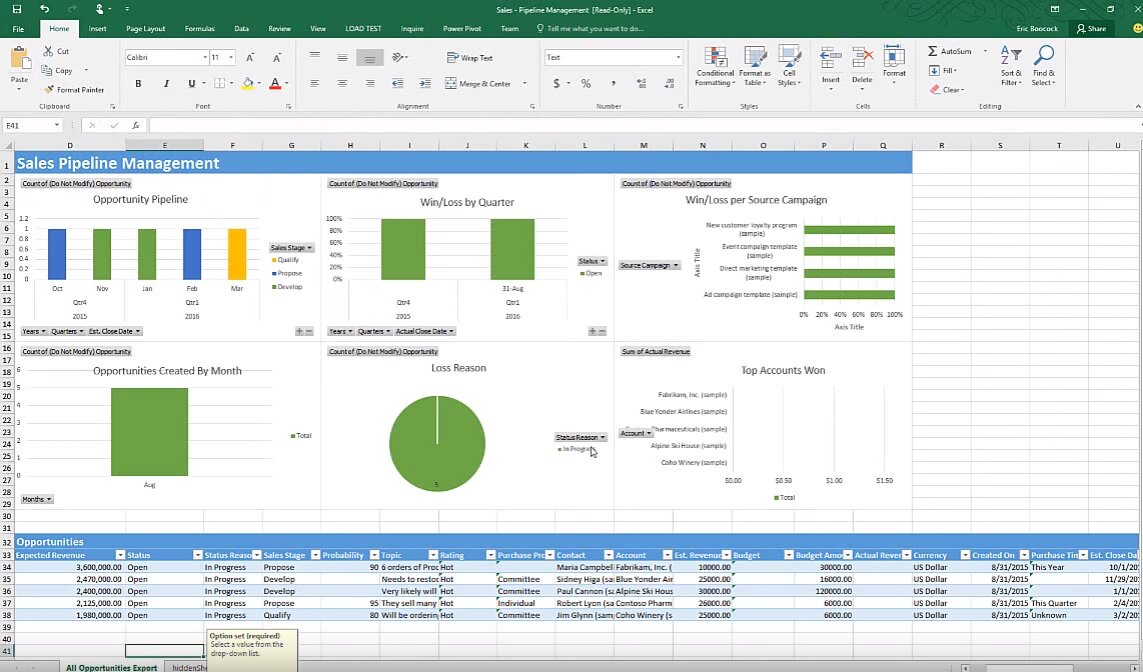The height and width of the screenshot is (672, 1143).
Task: Switch to the Formulas ribbon tab
Action: click(x=198, y=29)
